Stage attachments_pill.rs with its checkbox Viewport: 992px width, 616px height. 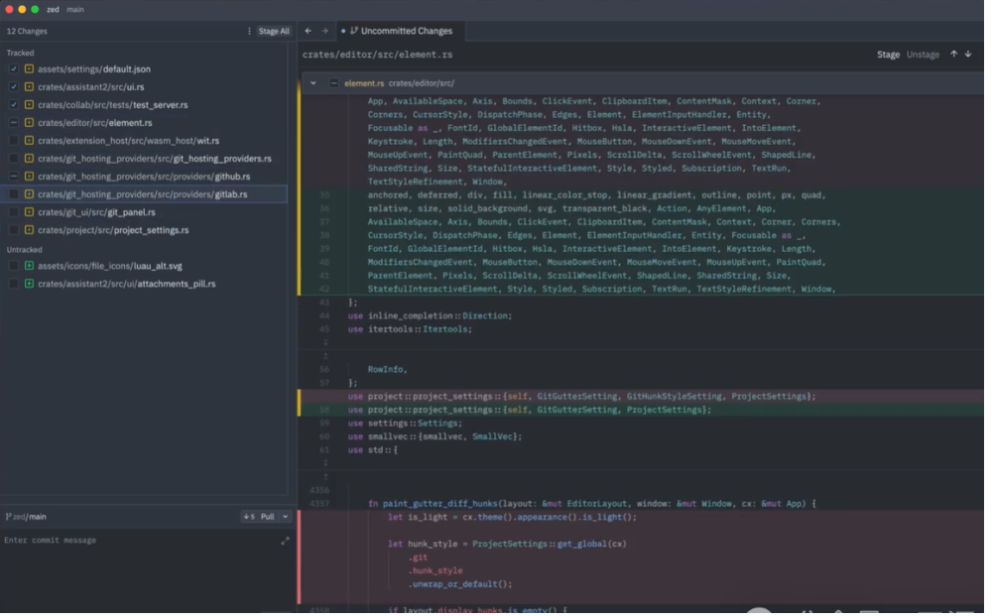[13, 284]
